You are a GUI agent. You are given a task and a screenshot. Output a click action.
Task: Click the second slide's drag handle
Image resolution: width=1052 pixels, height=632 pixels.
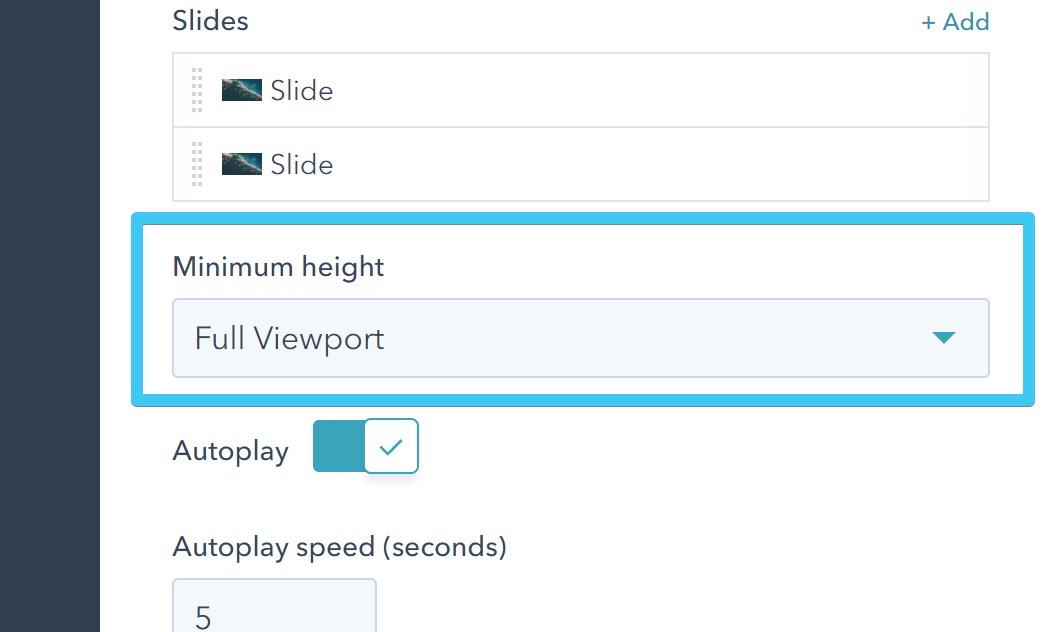click(x=197, y=164)
